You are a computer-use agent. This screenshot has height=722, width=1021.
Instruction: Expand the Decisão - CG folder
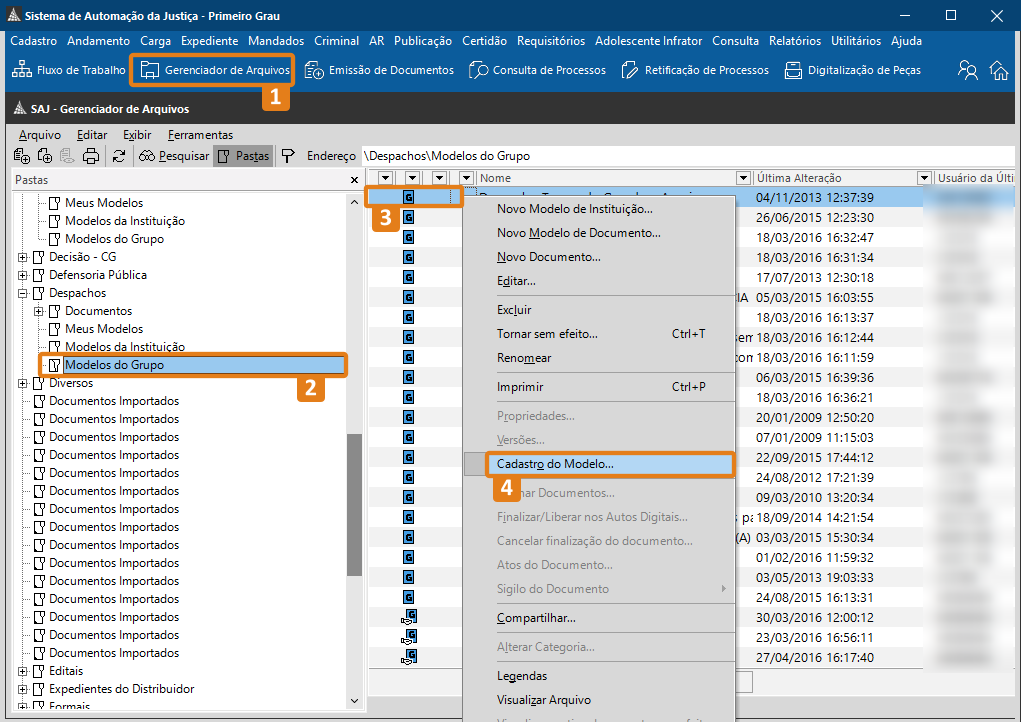click(23, 257)
